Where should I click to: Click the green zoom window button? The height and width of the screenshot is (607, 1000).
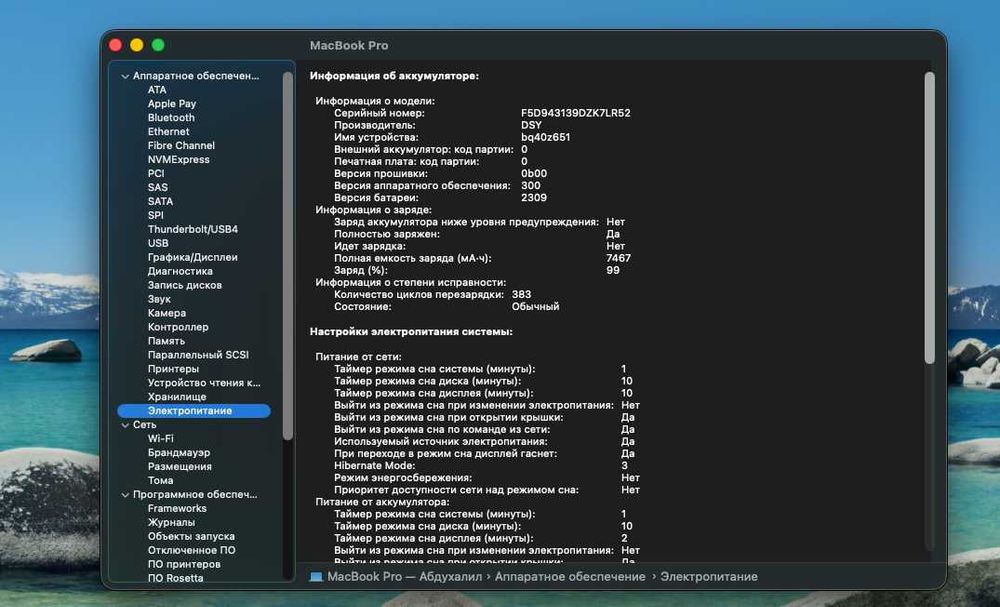click(158, 45)
